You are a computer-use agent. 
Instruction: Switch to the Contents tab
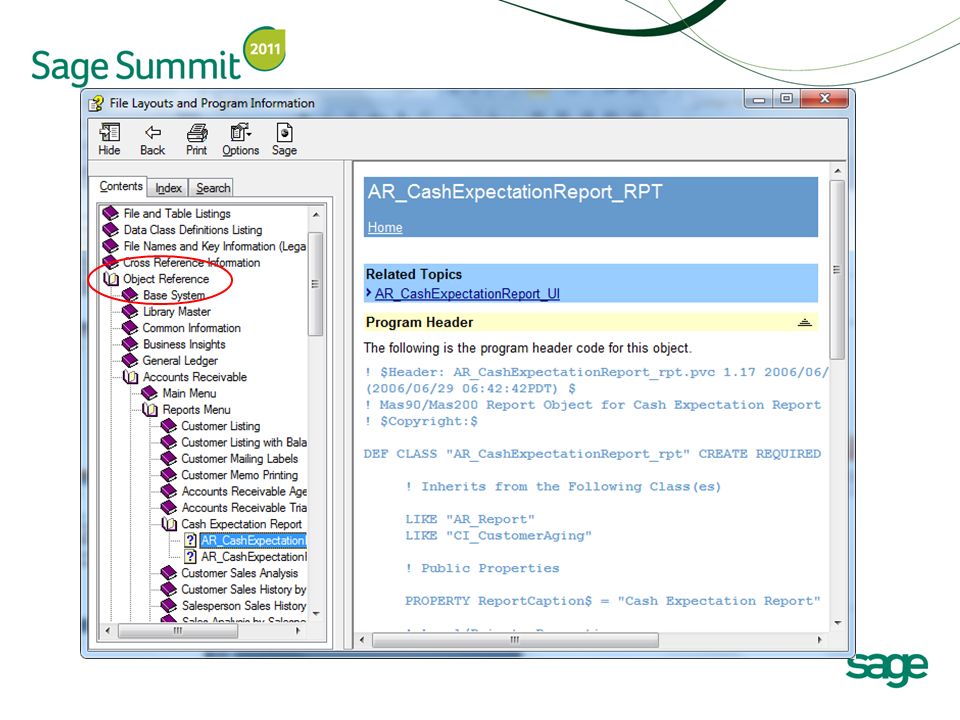[x=121, y=186]
